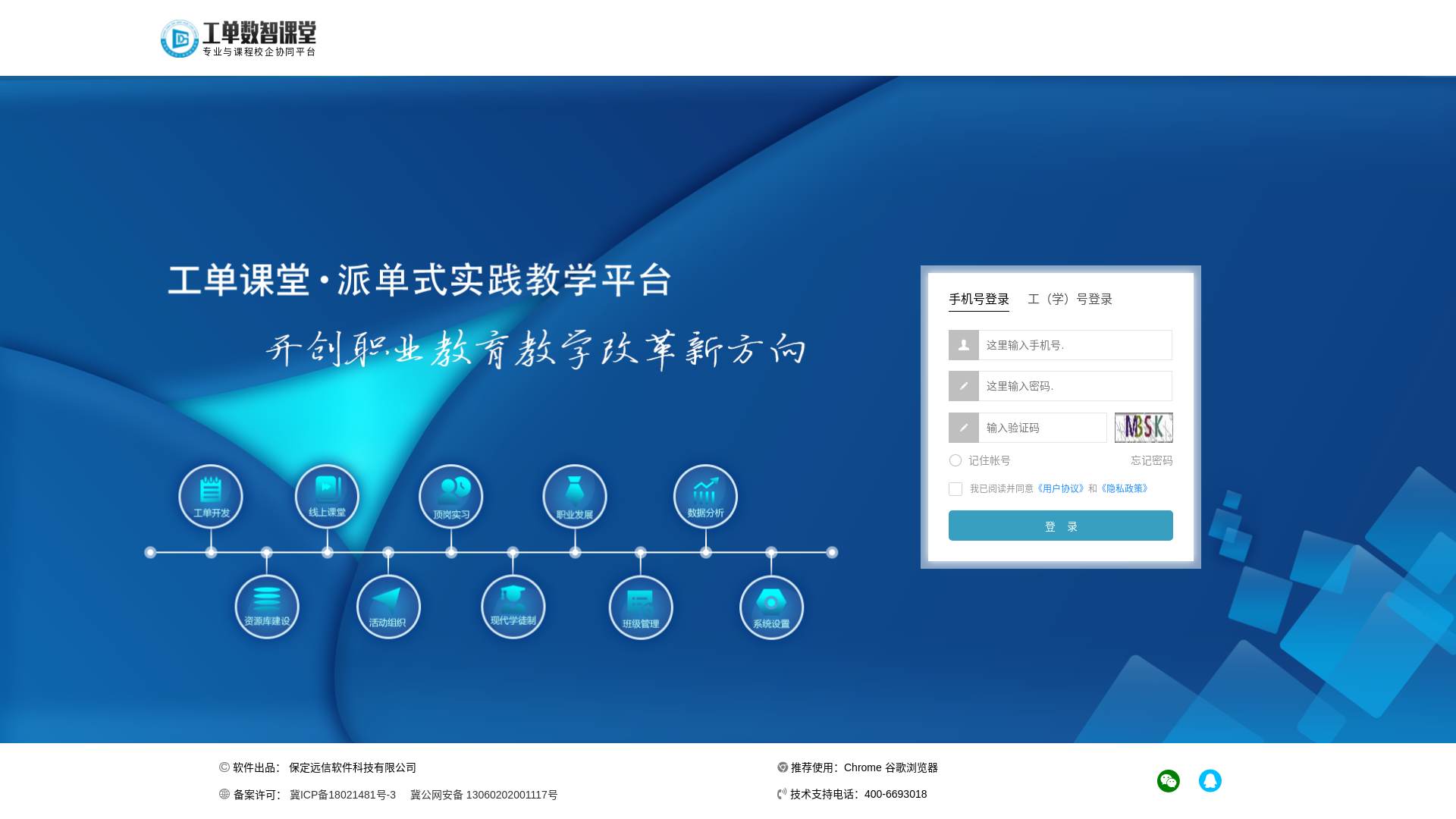Focus the phone number input field
This screenshot has width=1456, height=819.
coord(1075,345)
